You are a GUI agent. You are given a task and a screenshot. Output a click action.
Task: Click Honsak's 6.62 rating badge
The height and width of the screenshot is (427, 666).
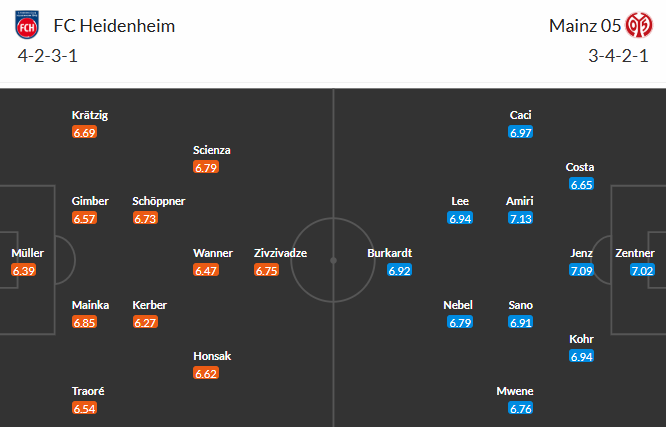click(206, 374)
